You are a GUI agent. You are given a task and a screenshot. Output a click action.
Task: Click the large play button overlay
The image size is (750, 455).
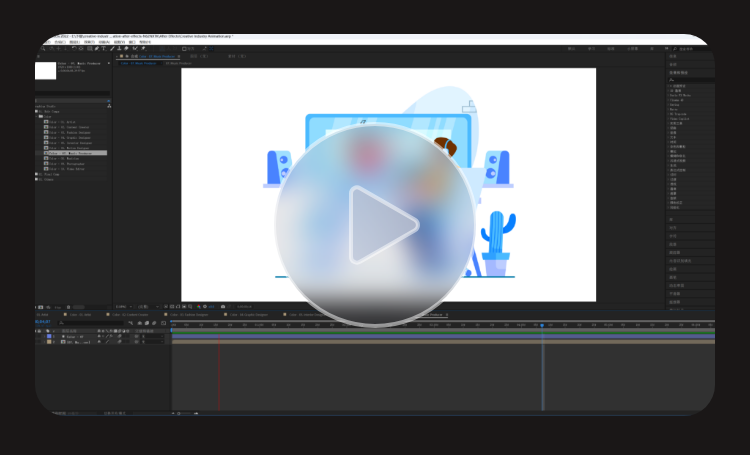(375, 224)
